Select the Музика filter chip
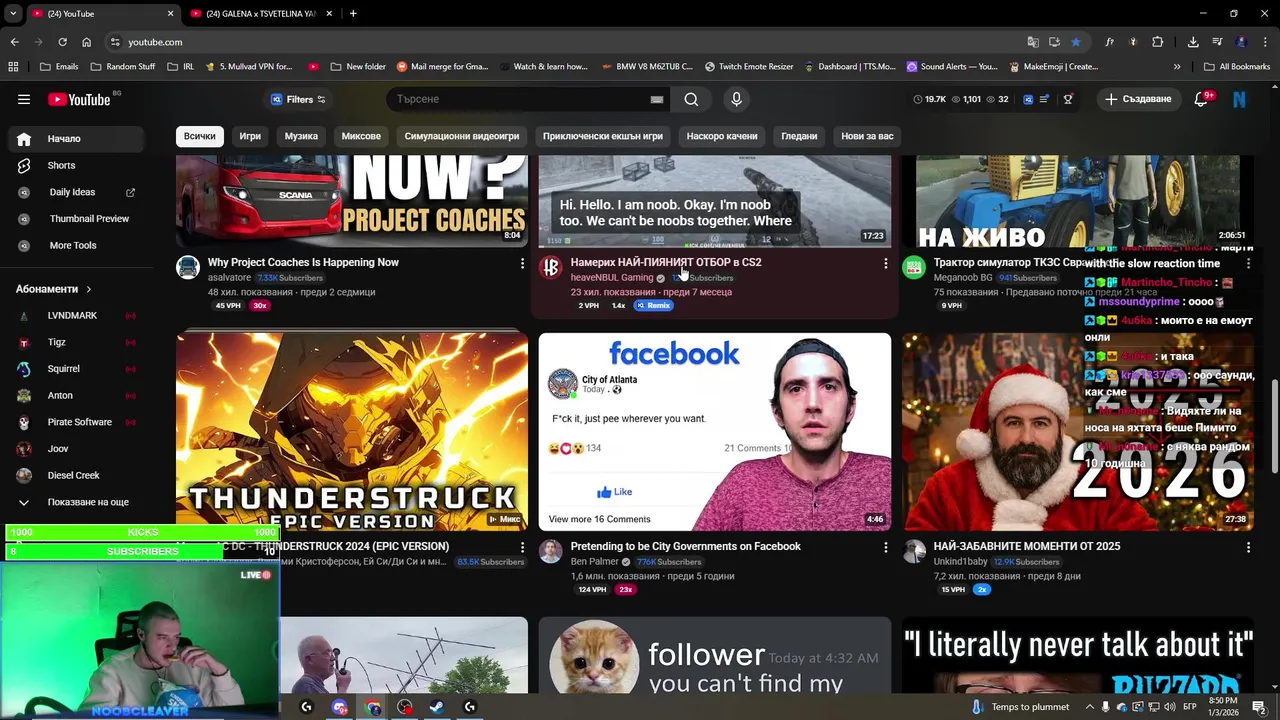1280x720 pixels. (301, 136)
